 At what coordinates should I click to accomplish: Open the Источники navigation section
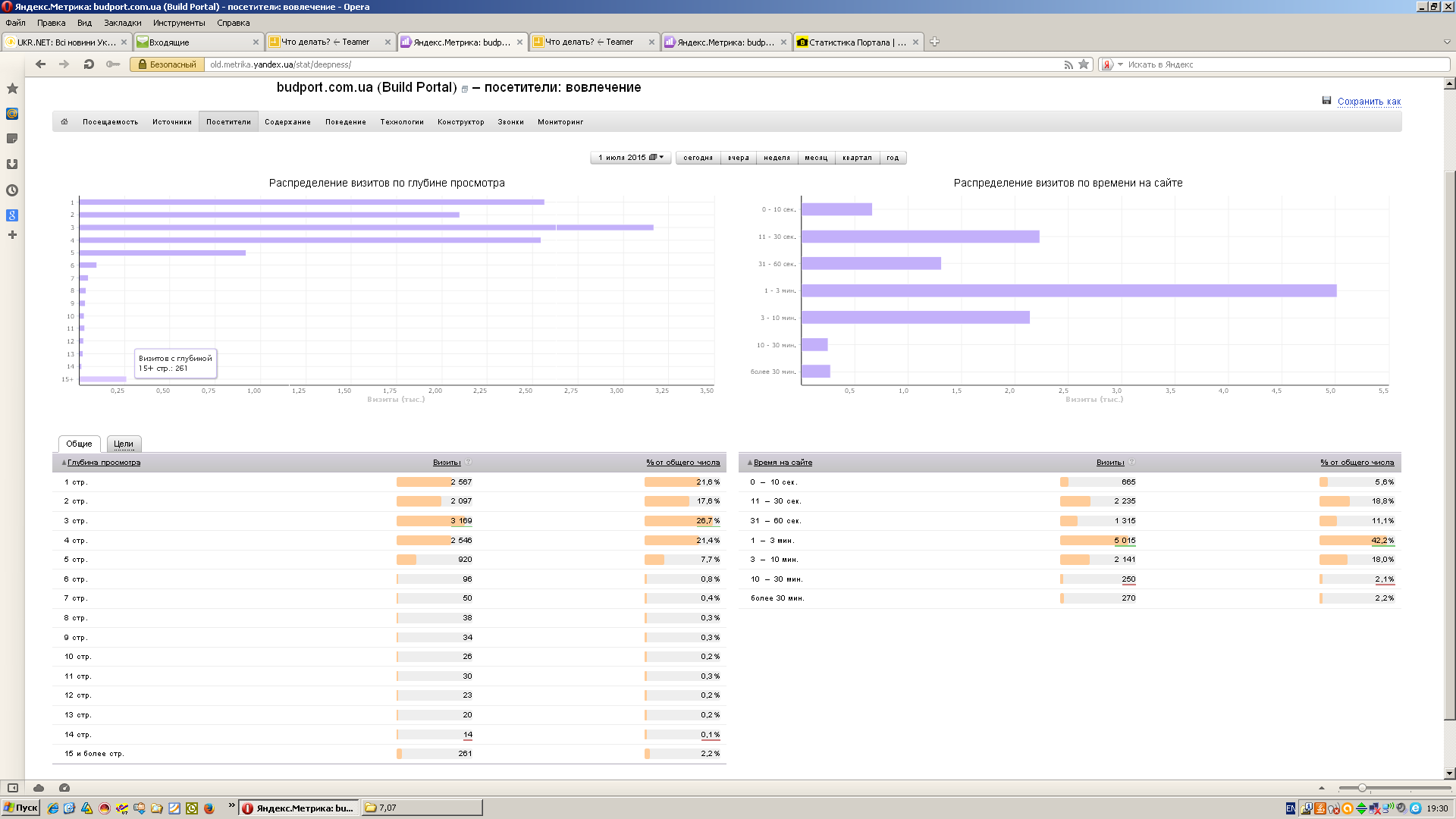[172, 122]
